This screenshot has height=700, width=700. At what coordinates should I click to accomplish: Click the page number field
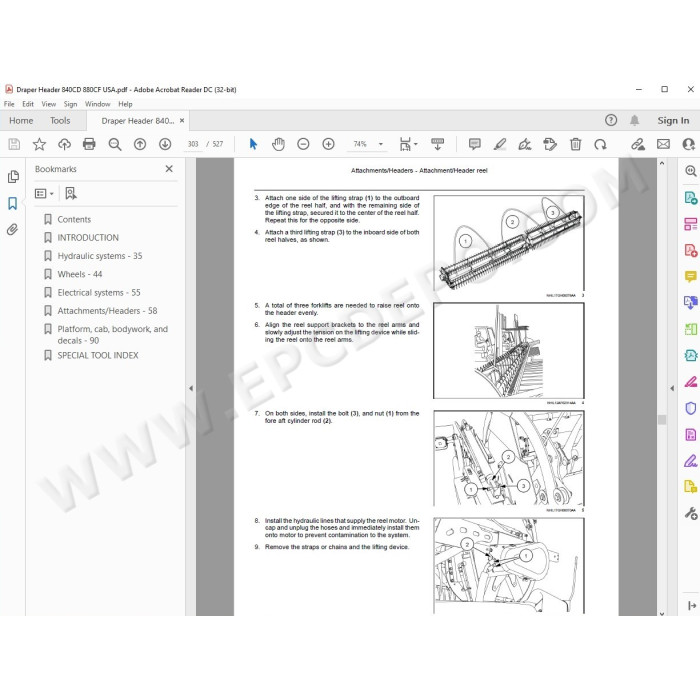coord(193,144)
